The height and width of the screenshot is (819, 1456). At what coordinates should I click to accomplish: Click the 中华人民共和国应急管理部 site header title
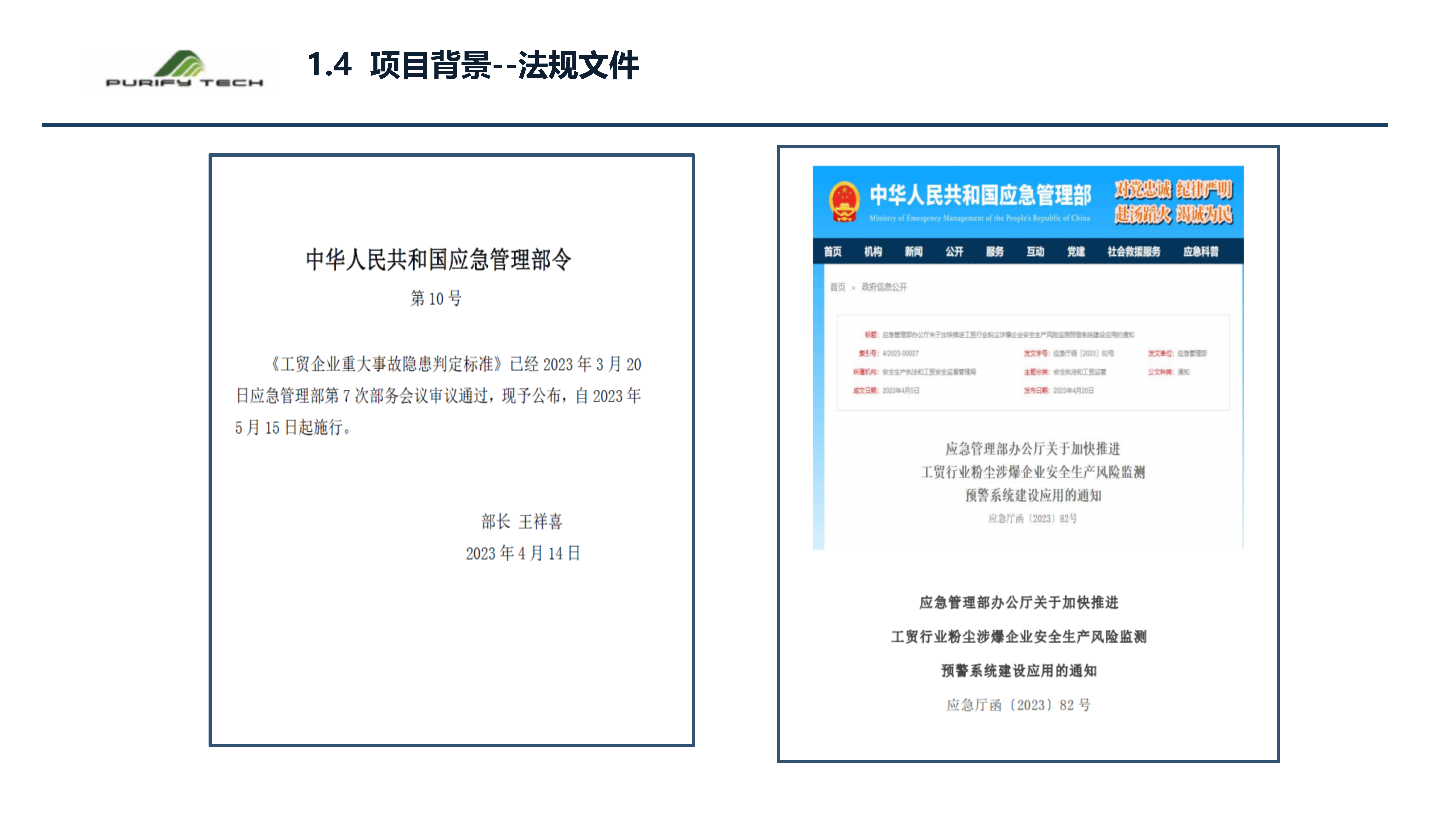tap(981, 195)
